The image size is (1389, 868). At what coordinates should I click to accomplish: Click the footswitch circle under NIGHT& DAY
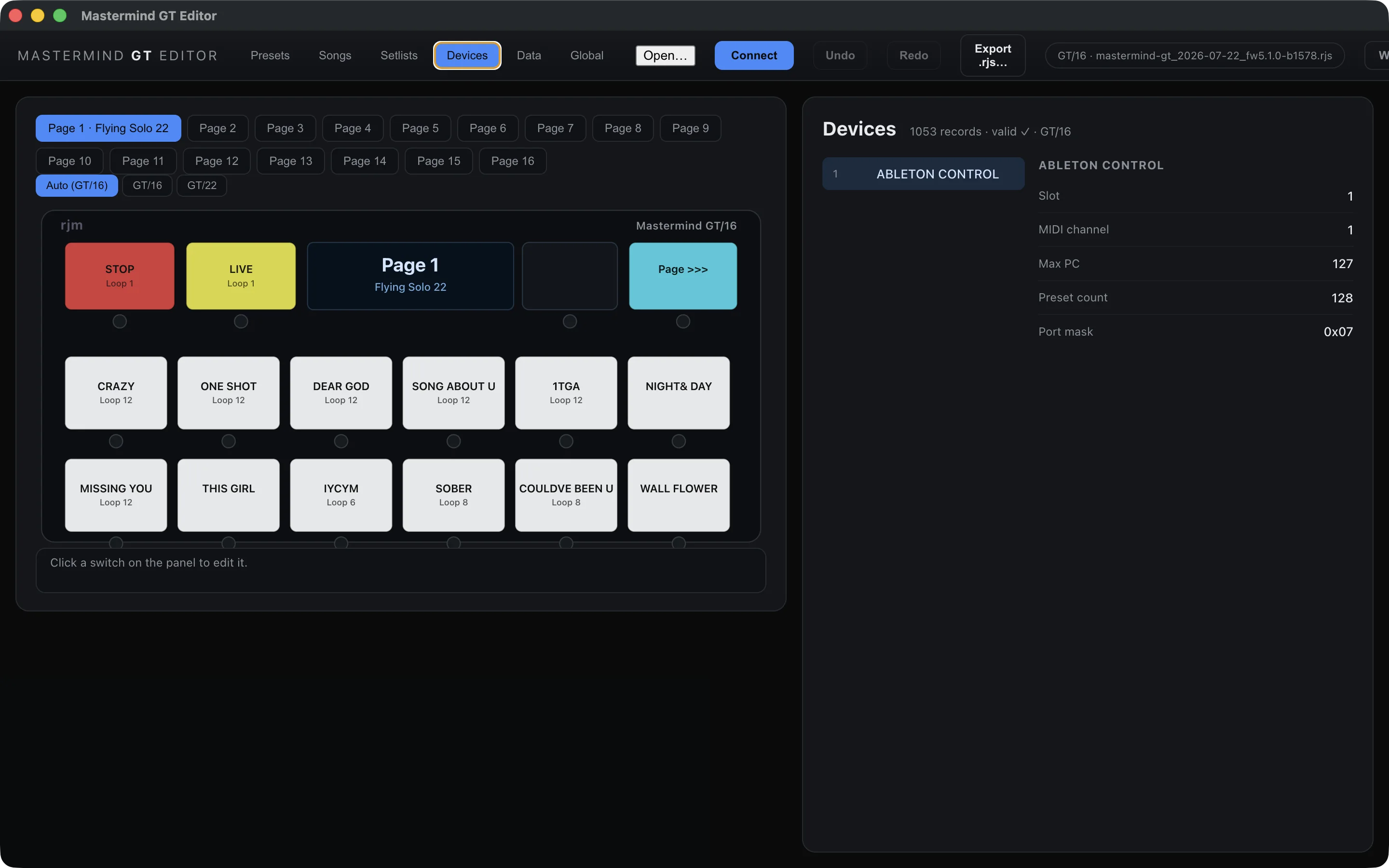tap(679, 441)
